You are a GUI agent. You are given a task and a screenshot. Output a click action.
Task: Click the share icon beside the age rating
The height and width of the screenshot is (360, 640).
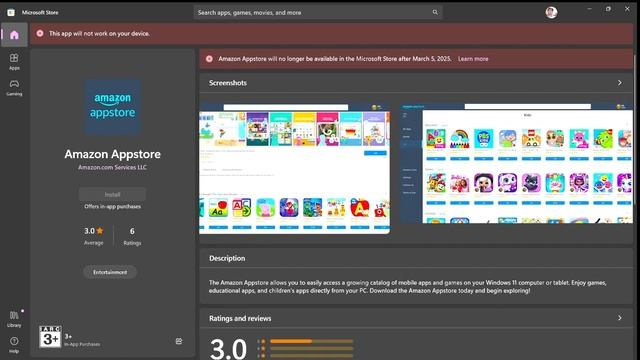point(179,341)
